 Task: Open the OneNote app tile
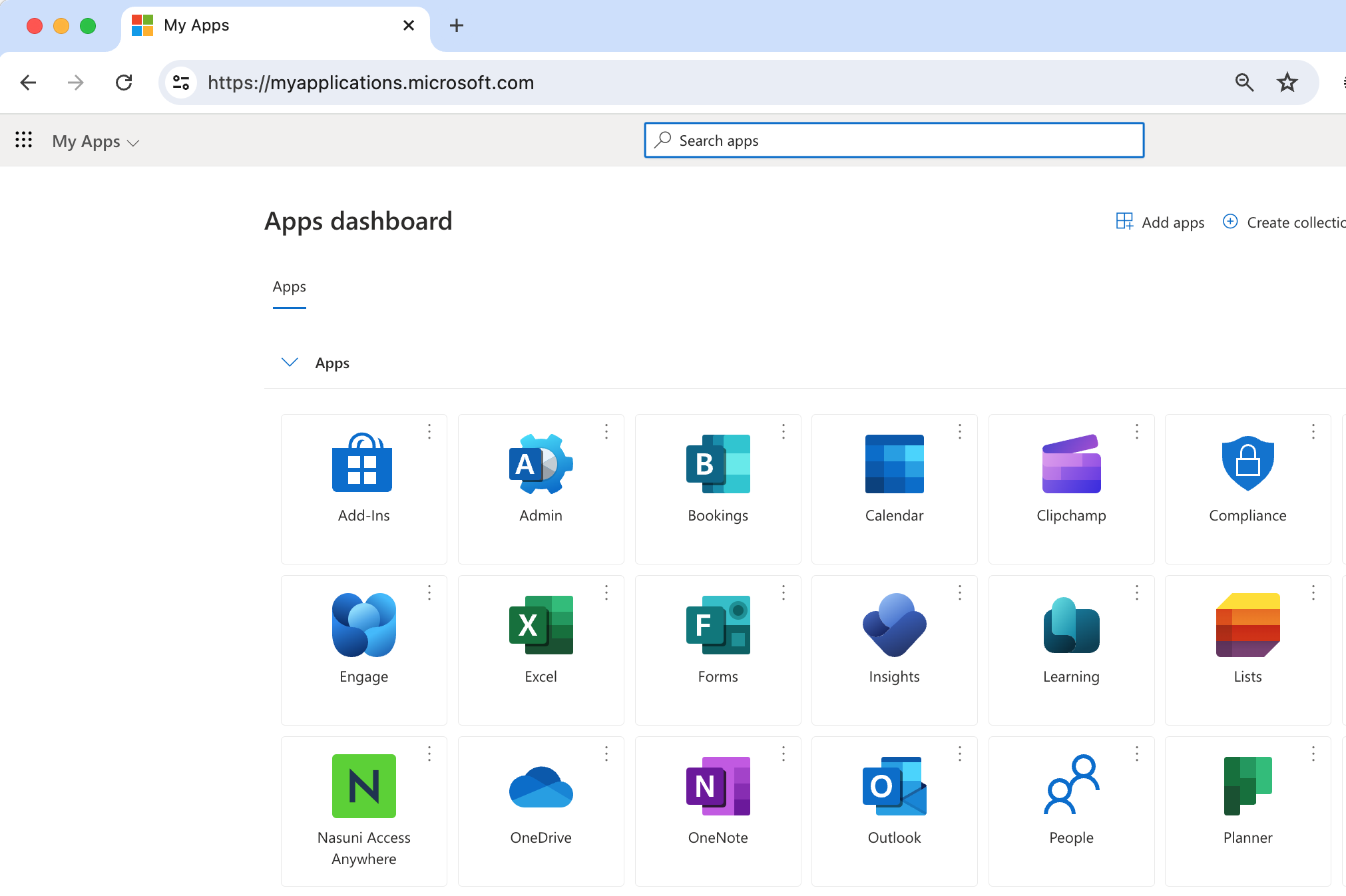718,786
